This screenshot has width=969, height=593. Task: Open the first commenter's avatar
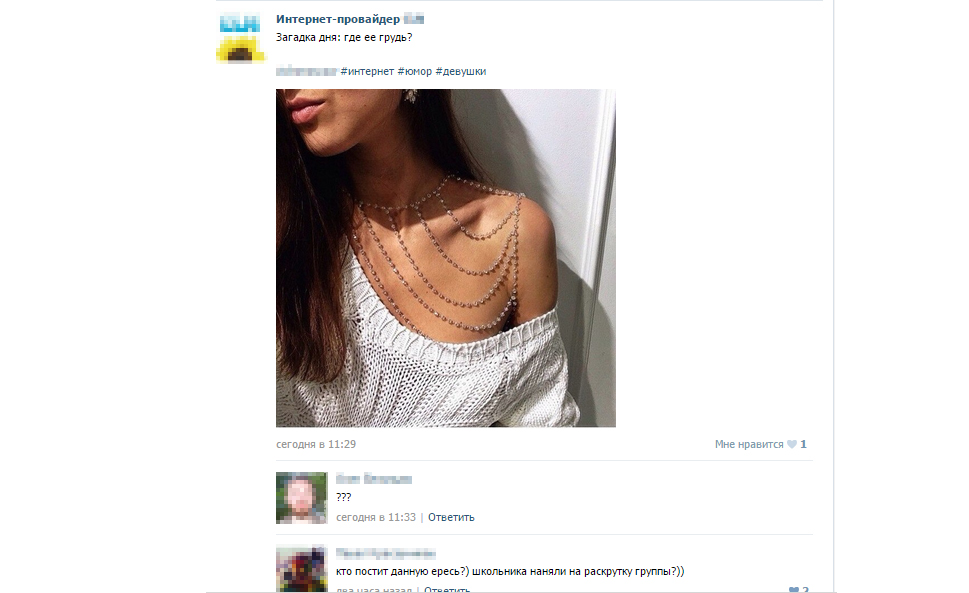(x=302, y=498)
